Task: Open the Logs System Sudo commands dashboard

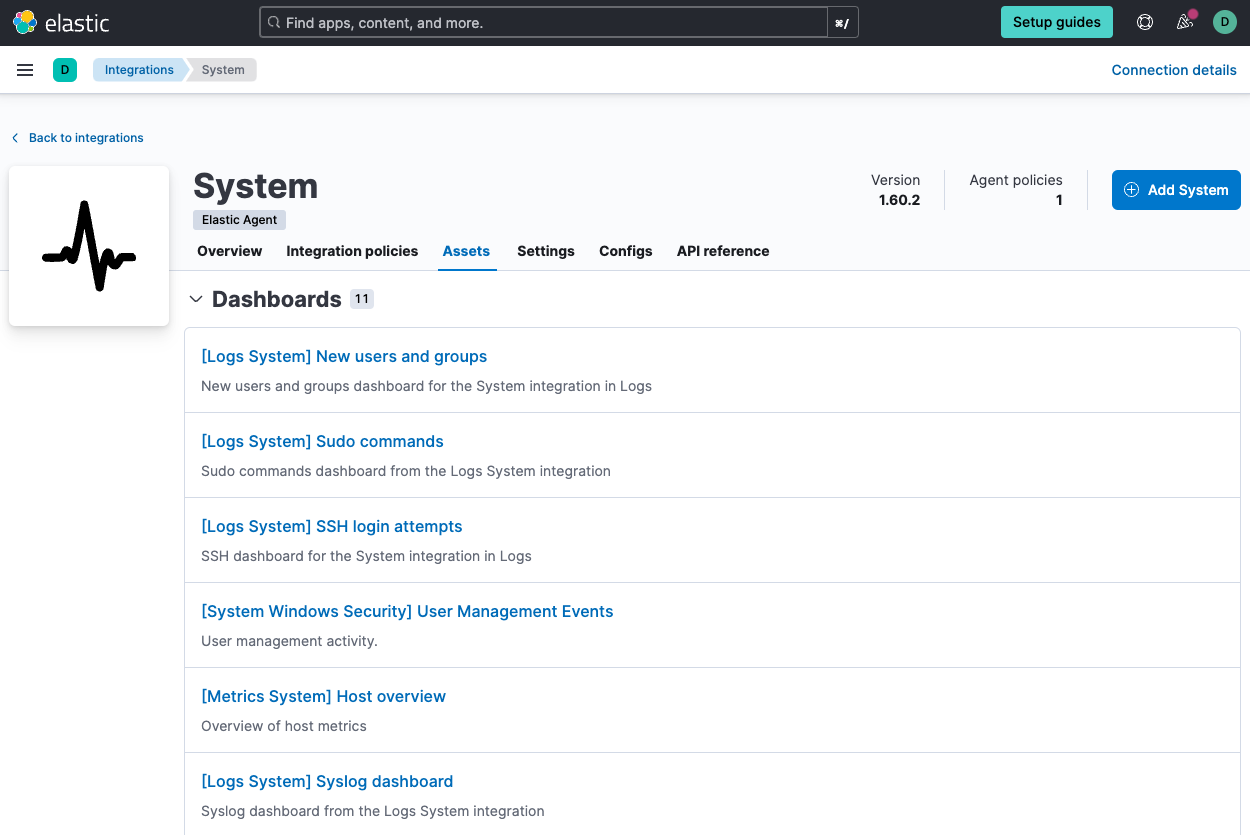Action: pos(322,441)
